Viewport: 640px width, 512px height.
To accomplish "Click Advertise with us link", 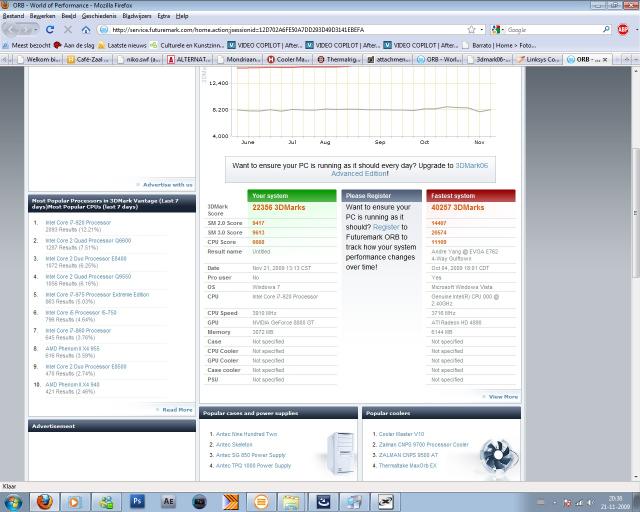I will [x=167, y=185].
